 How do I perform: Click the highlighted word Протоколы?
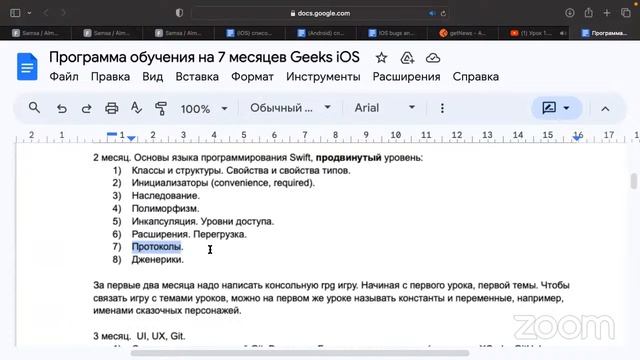[x=156, y=247]
